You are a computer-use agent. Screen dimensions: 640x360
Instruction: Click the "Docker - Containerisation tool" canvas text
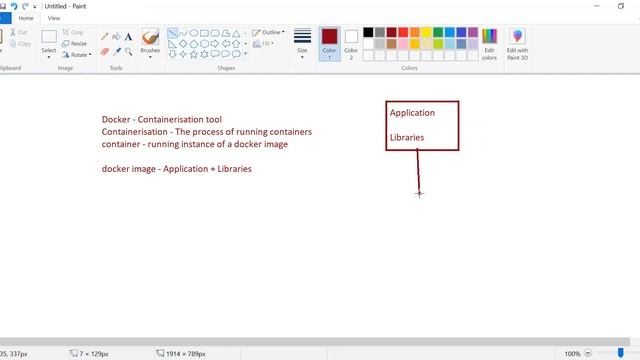(162, 120)
